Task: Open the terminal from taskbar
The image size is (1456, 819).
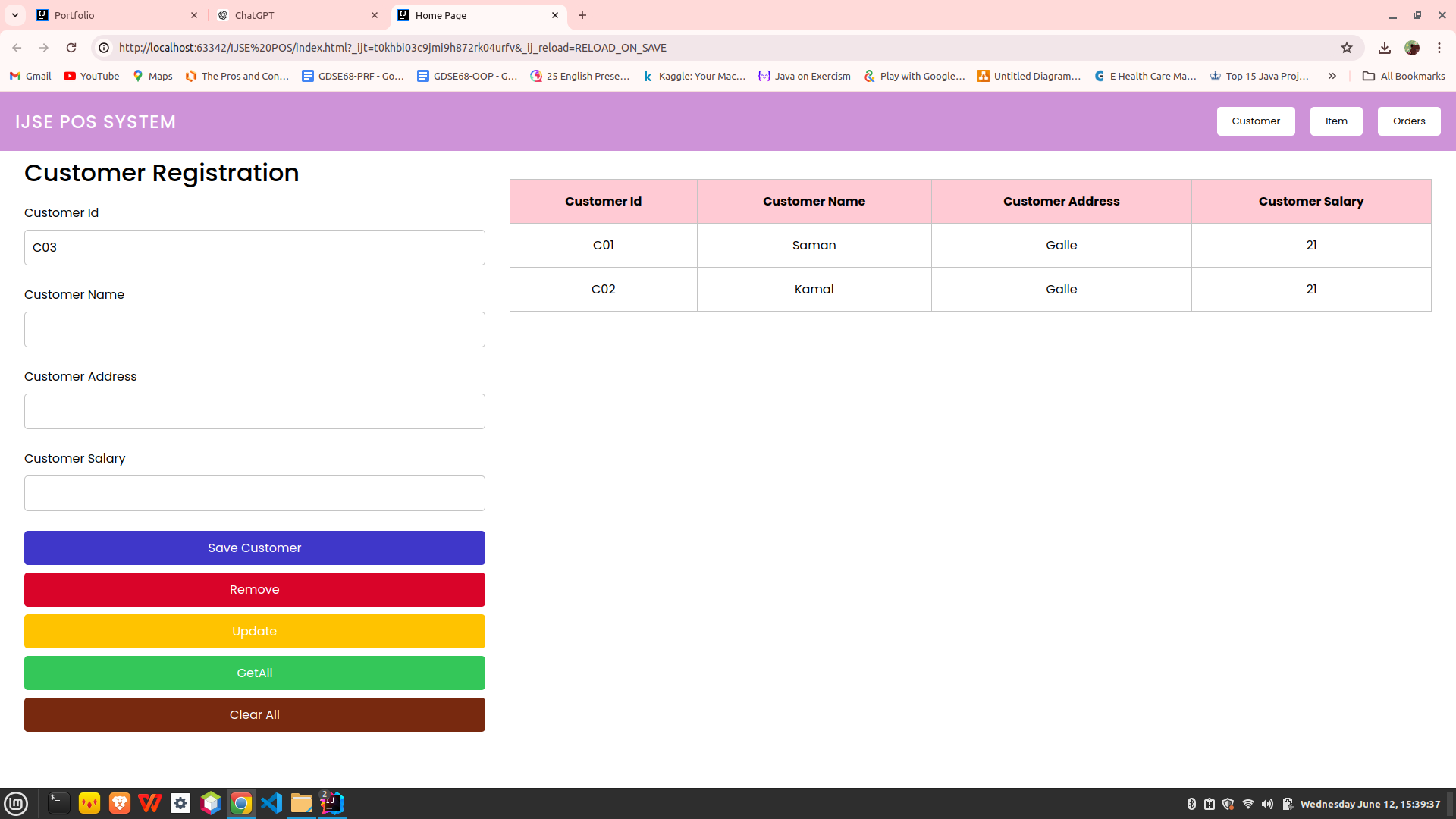Action: 58,803
